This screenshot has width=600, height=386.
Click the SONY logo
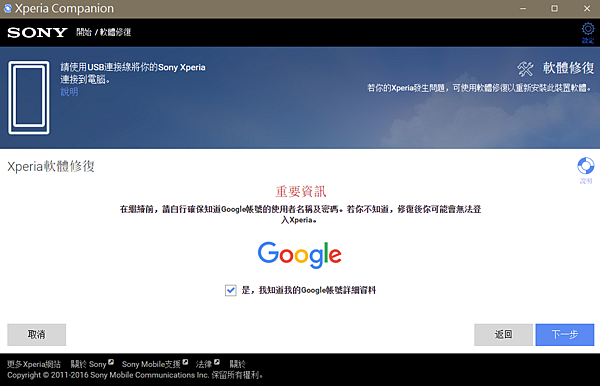(37, 33)
